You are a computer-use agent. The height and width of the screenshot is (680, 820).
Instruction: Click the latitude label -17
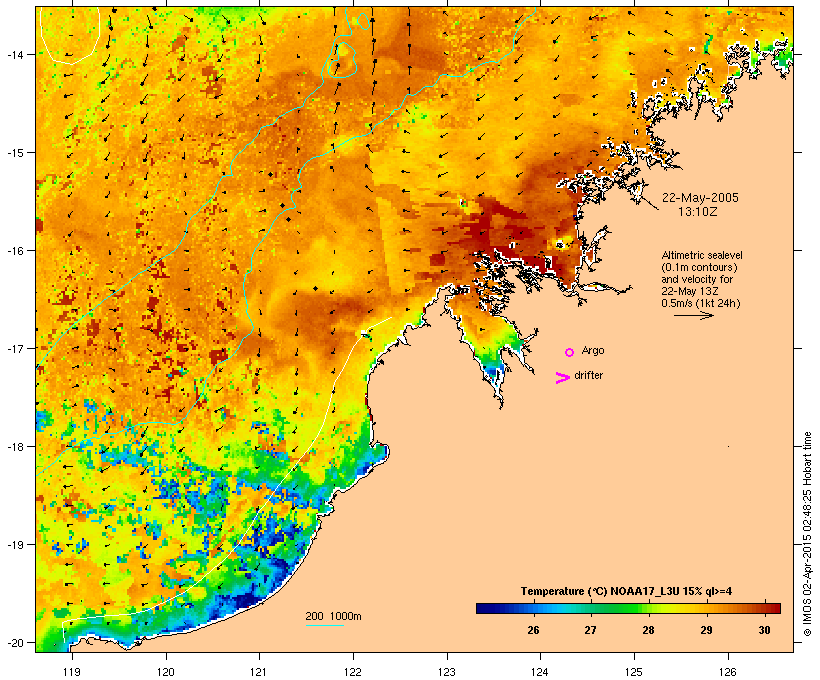(14, 348)
